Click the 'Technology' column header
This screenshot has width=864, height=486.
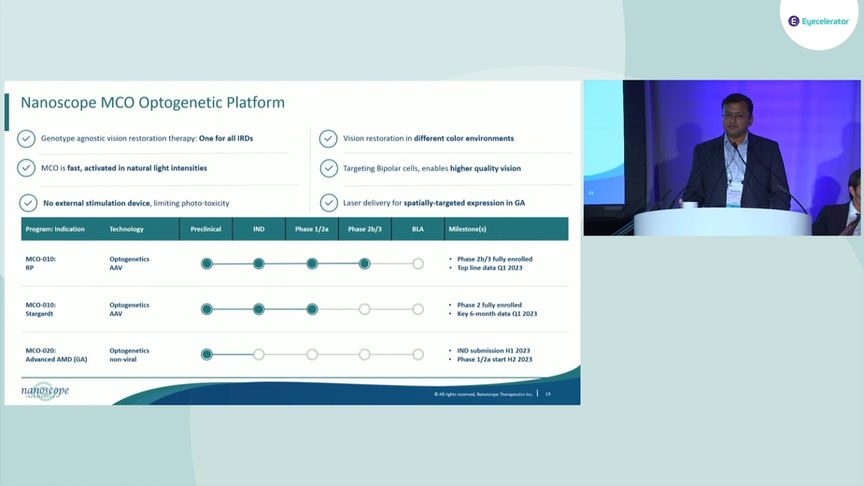coord(126,229)
